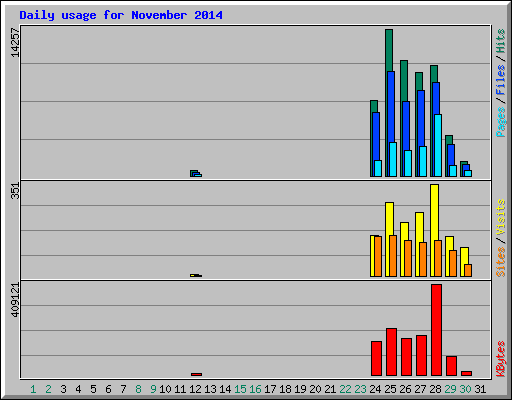Click the Visits legend label
The height and width of the screenshot is (400, 512).
coord(501,217)
